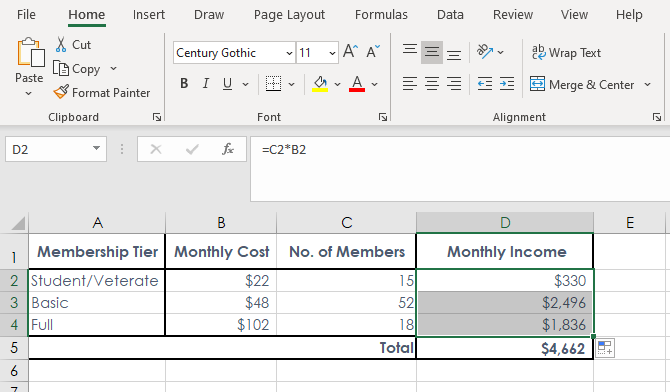Select column D header
670x392 pixels.
pos(505,223)
